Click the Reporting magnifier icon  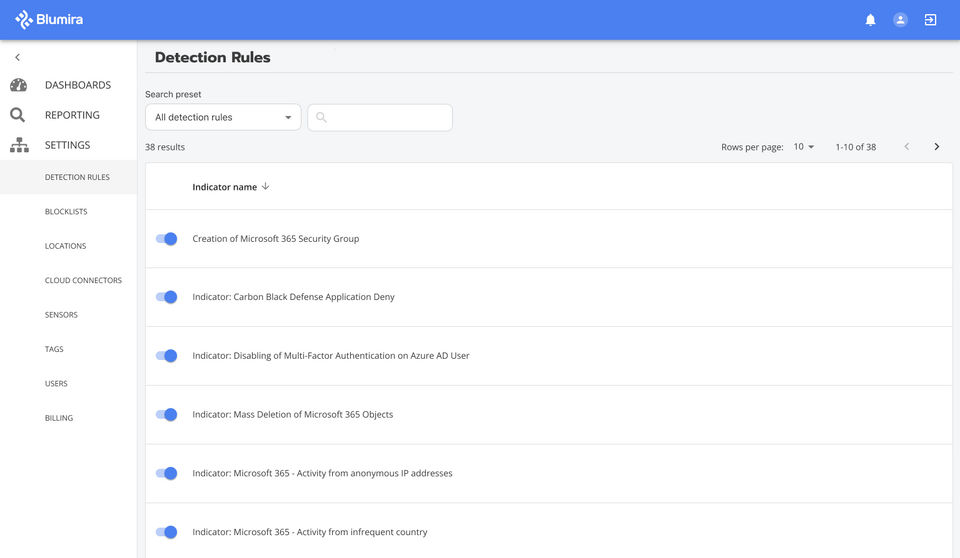click(x=18, y=115)
